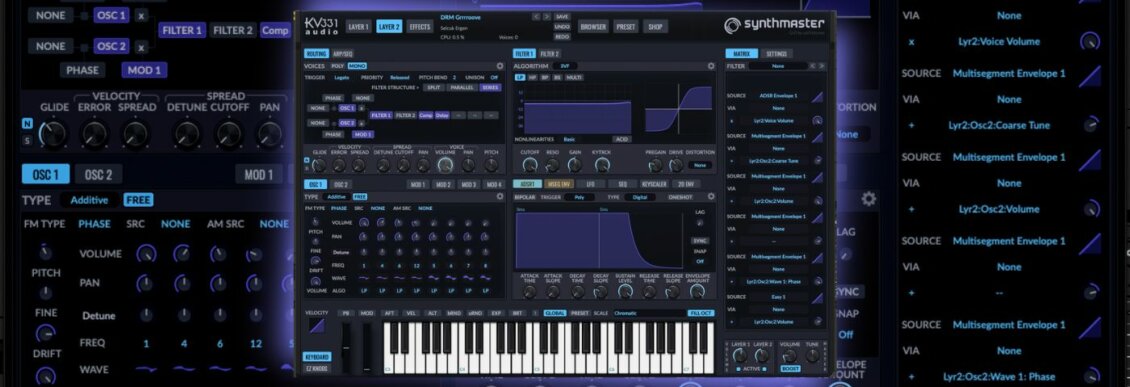Switch to the FILTER 2 tab
The image size is (1130, 387).
(x=549, y=53)
